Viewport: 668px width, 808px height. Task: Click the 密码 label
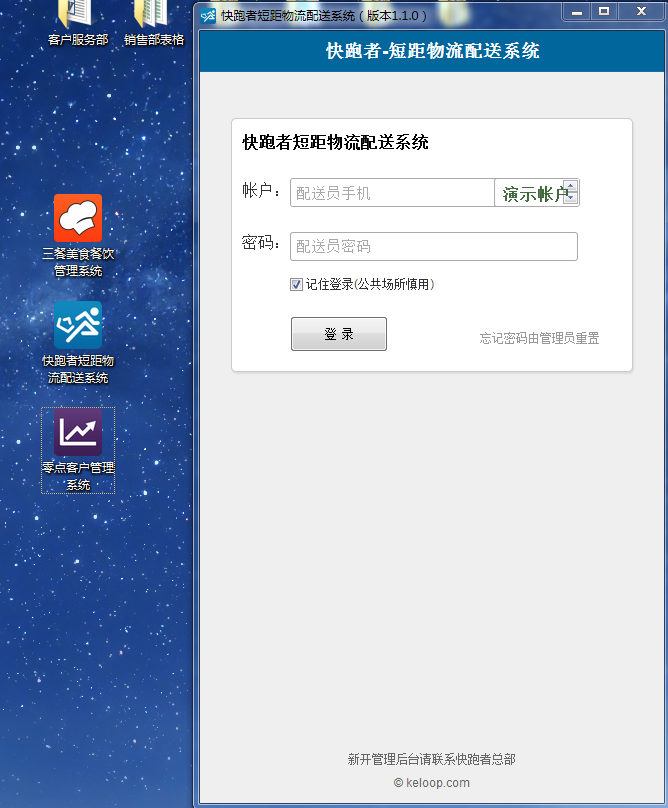coord(261,243)
